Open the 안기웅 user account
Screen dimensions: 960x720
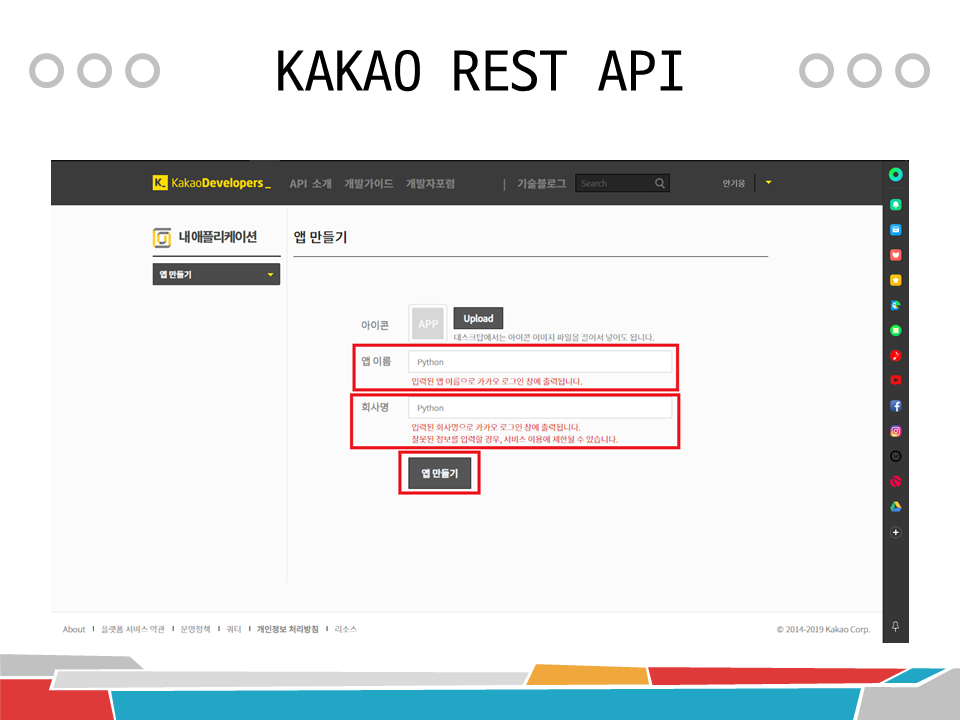tap(733, 183)
